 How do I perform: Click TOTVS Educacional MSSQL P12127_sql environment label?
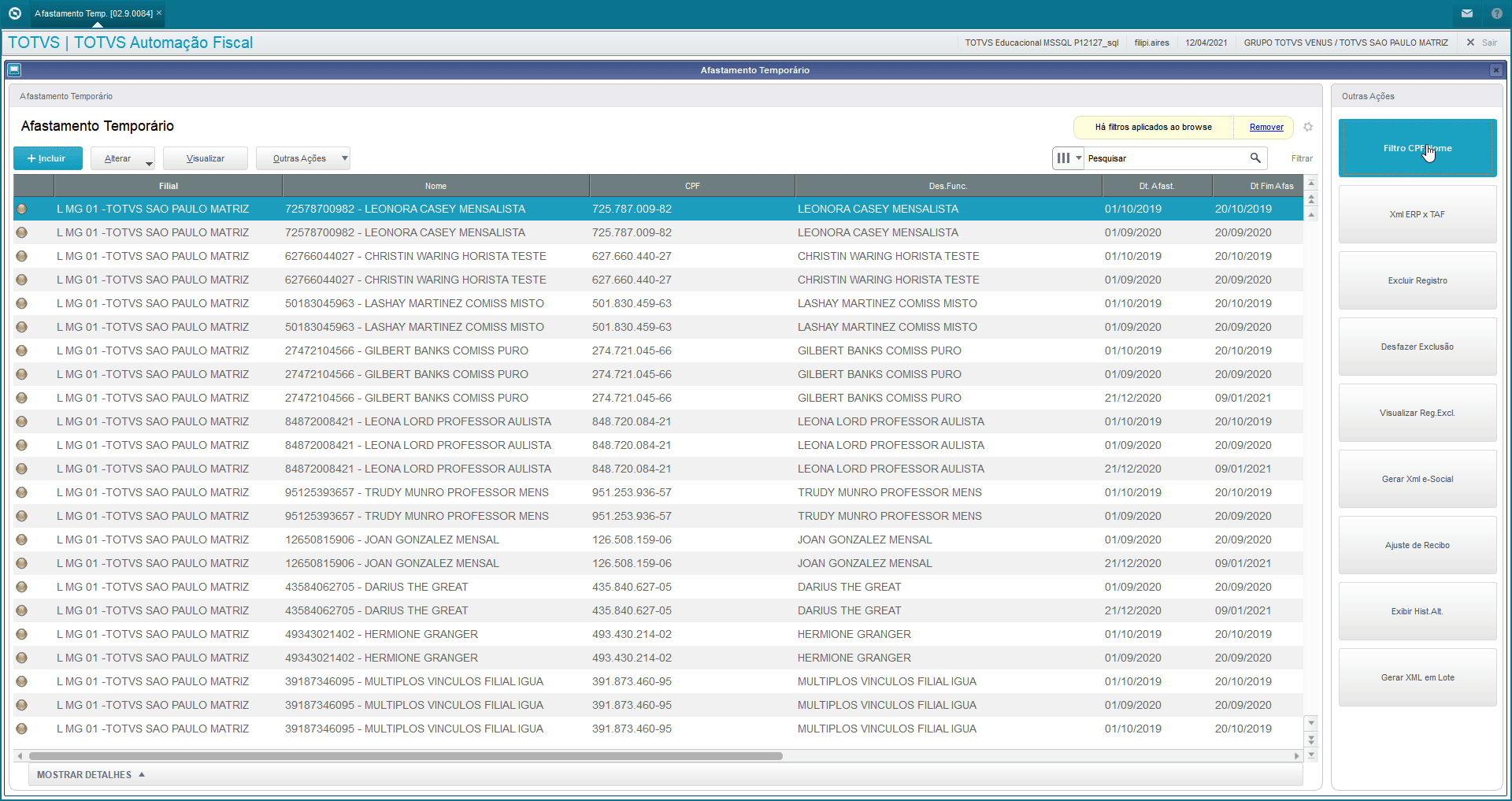tap(1042, 43)
